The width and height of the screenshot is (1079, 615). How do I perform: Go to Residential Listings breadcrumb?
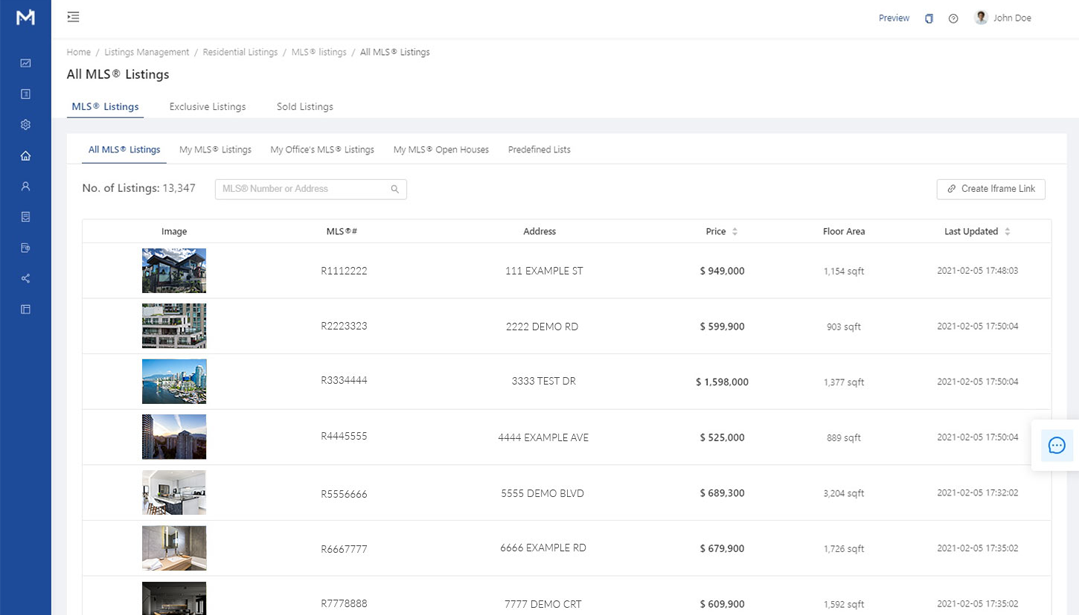tap(240, 52)
